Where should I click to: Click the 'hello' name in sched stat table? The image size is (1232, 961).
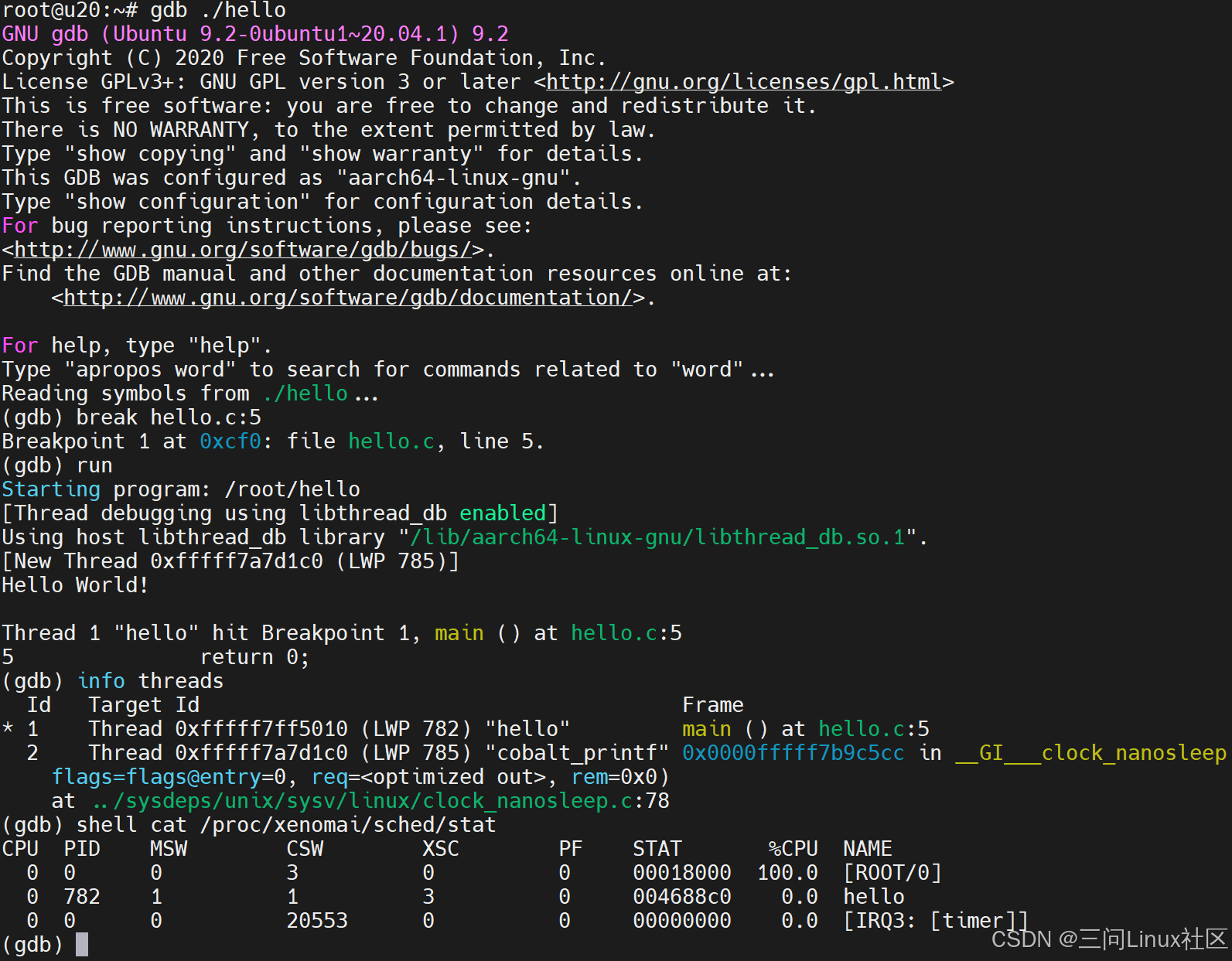tap(874, 897)
